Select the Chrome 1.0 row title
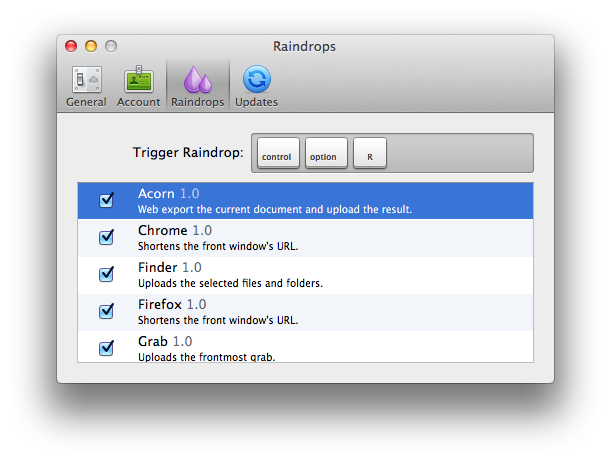 point(175,230)
